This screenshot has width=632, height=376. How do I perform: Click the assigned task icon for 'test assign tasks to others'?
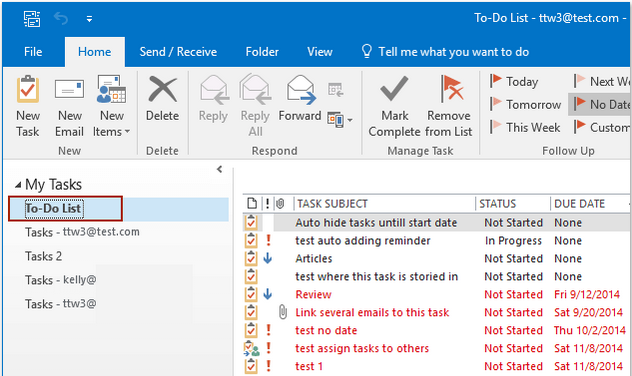click(x=252, y=348)
